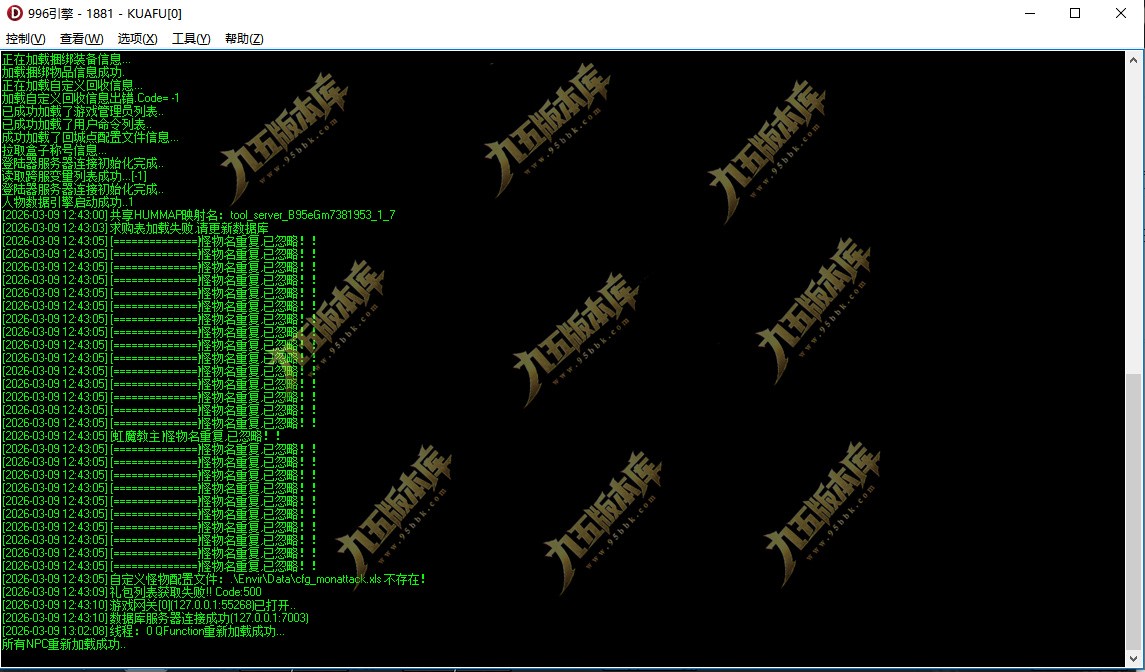The height and width of the screenshot is (672, 1145).
Task: Select the line 已成功加载了游戏管理员列表..
Action: pyautogui.click(x=83, y=111)
